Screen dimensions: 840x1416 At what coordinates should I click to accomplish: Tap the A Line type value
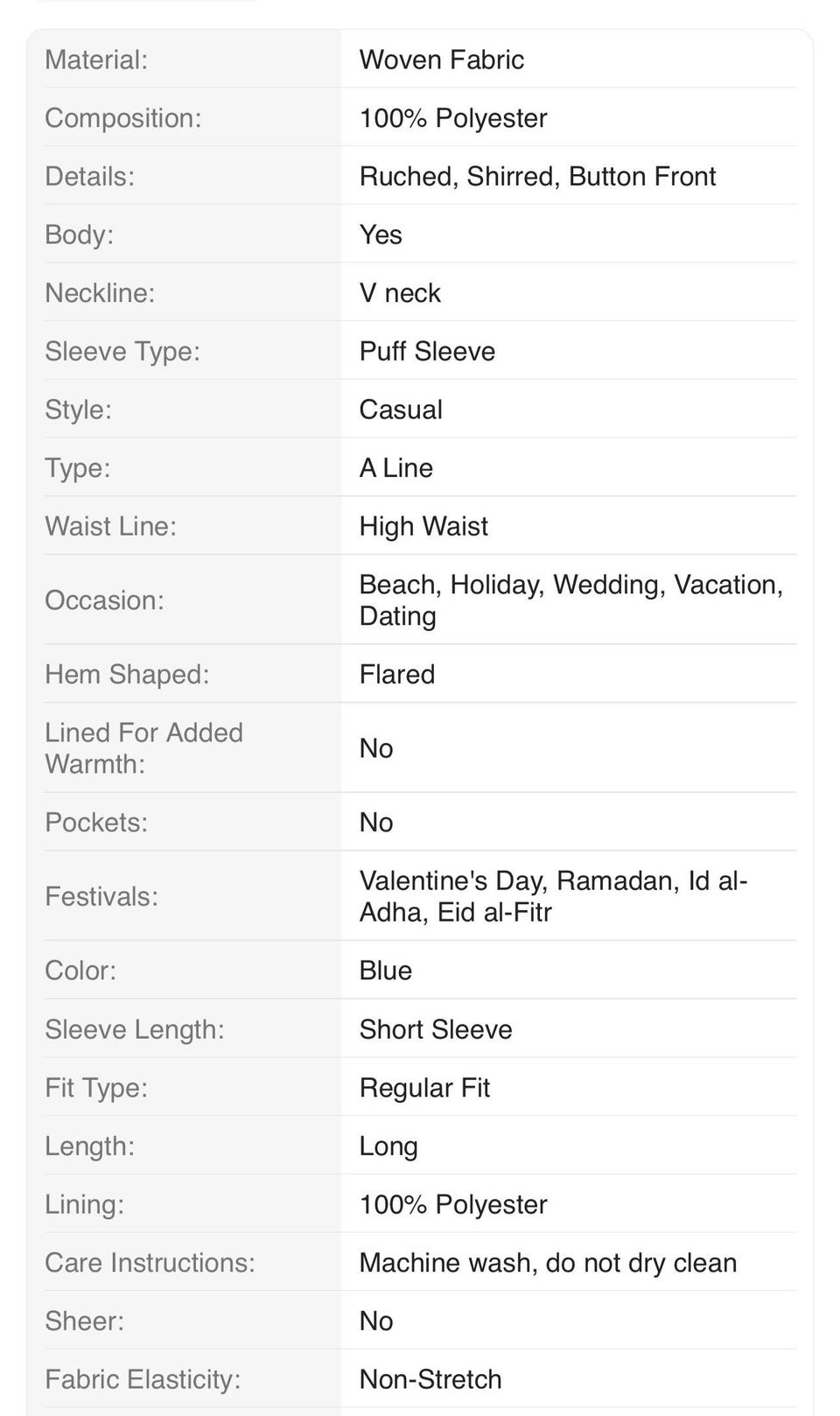(395, 467)
